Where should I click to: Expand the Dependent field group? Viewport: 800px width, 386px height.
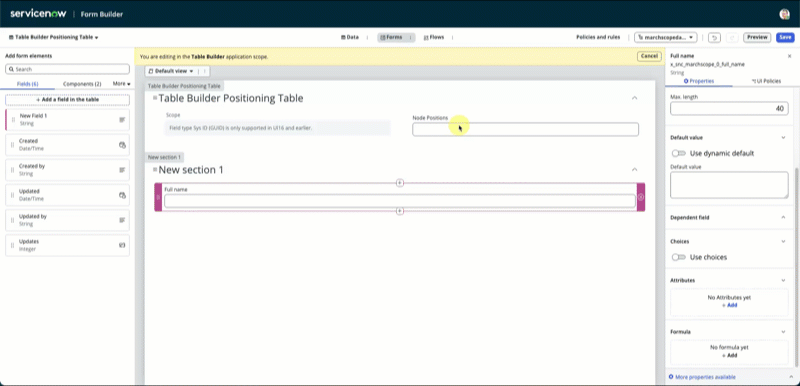(783, 217)
